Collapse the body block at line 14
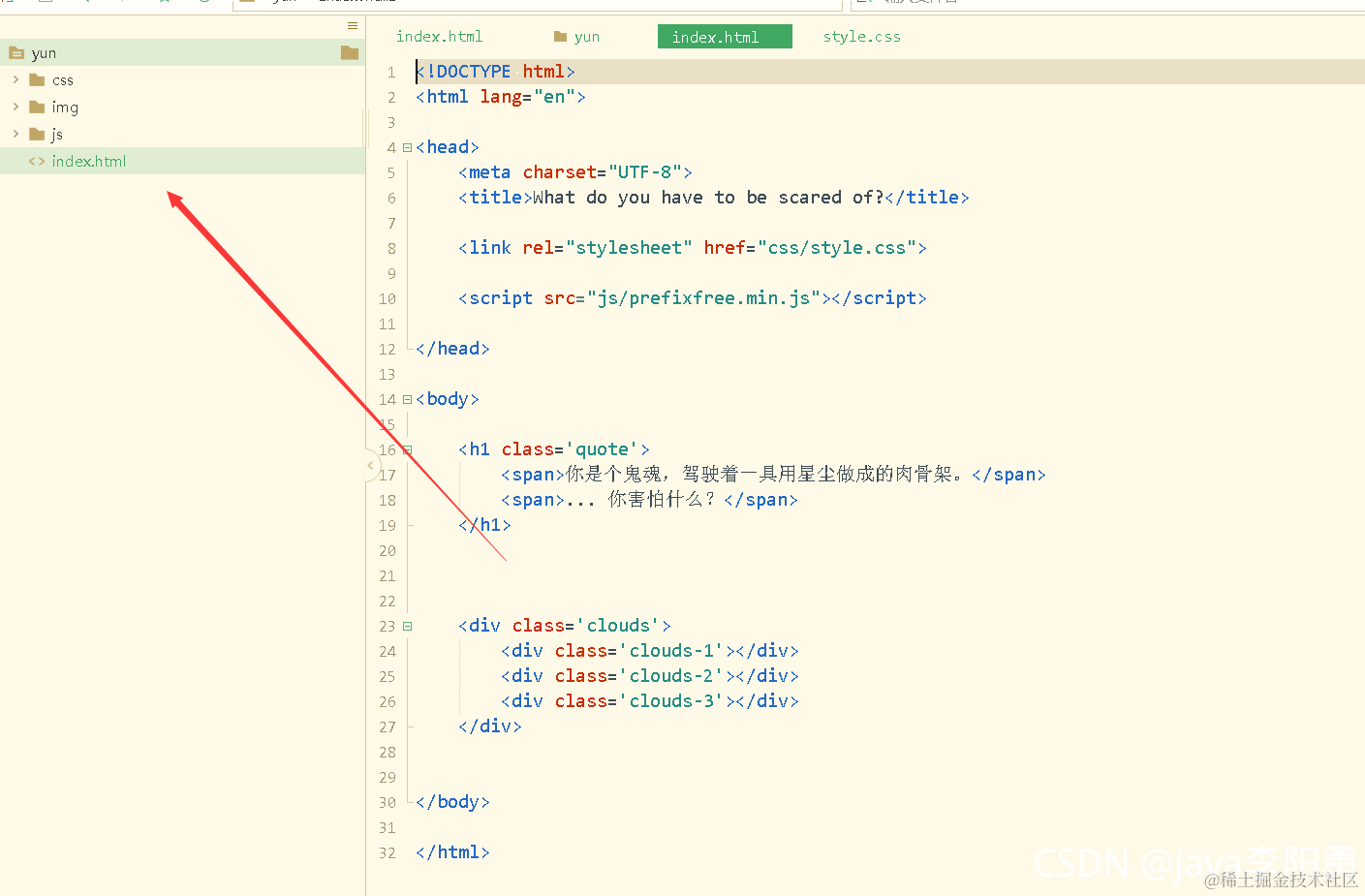 coord(407,400)
